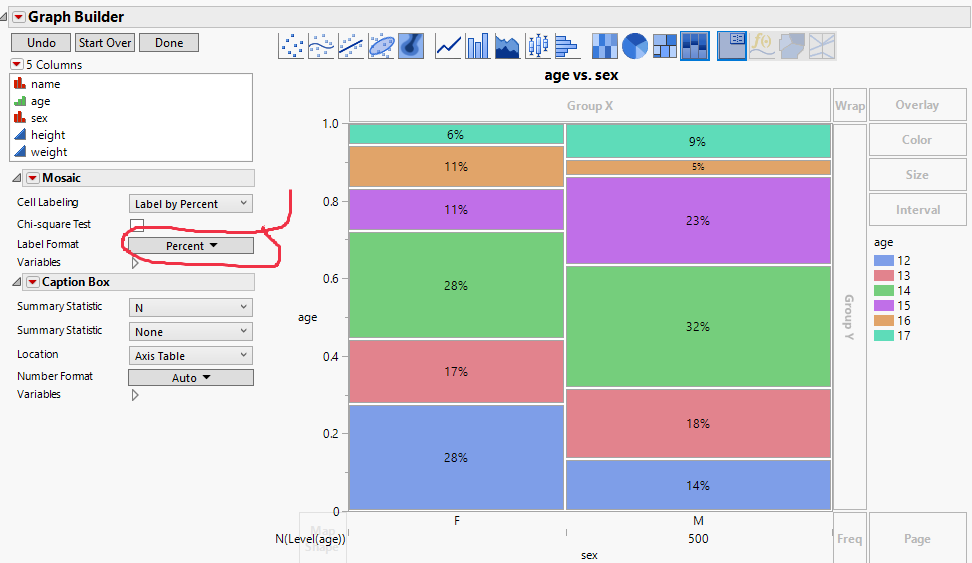Open the Graph Builder red triangle menu
The image size is (972, 563).
click(x=19, y=17)
